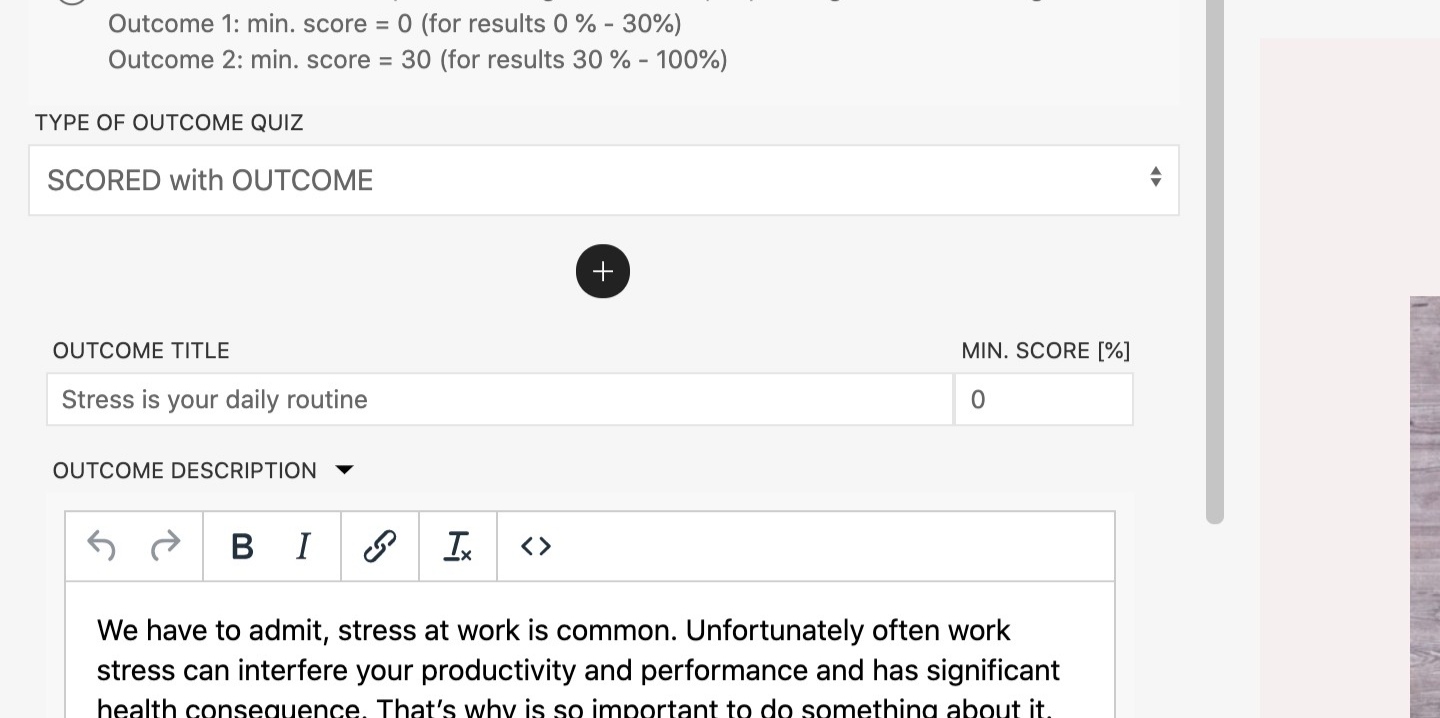Image resolution: width=1440 pixels, height=718 pixels.
Task: Click the vertical scrollbar of the settings panel
Action: (1215, 260)
